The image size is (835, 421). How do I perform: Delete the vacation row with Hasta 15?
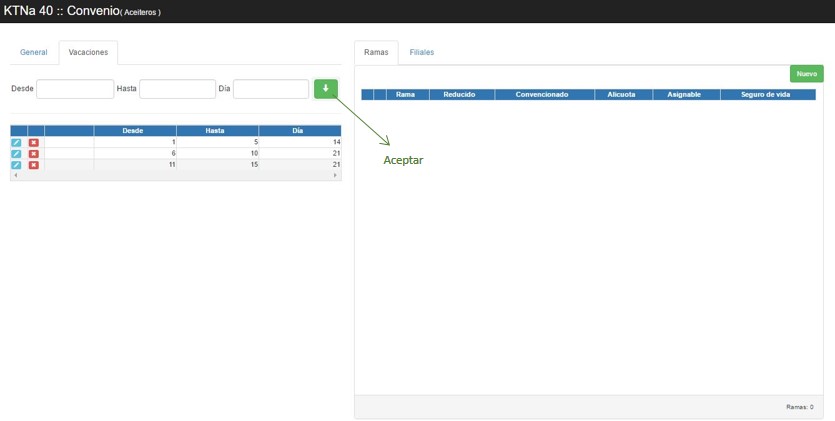click(34, 164)
